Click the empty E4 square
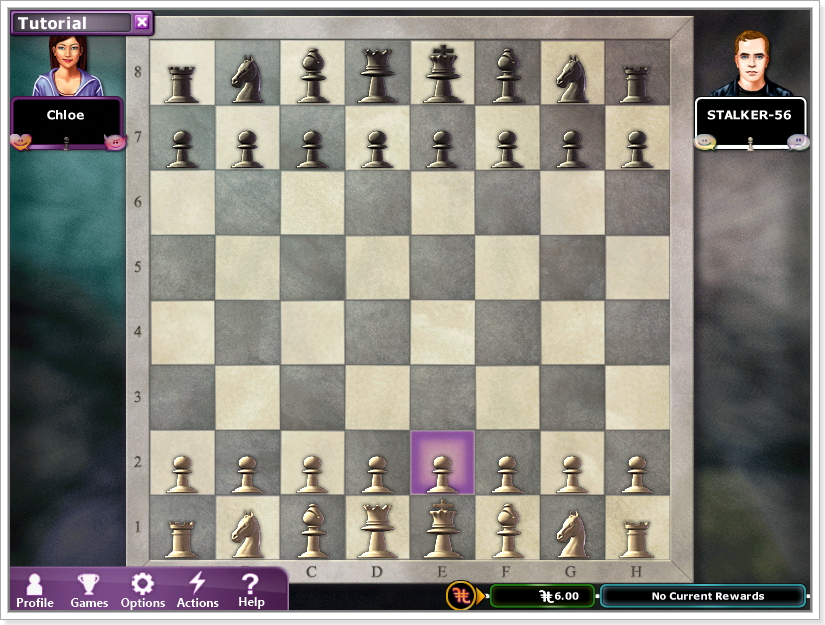 pos(443,333)
